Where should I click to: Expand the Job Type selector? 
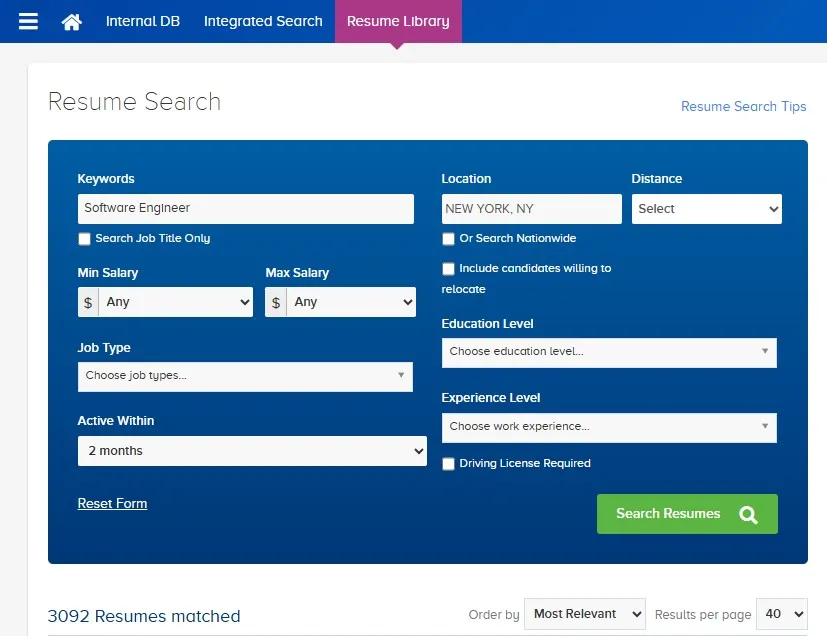(245, 377)
